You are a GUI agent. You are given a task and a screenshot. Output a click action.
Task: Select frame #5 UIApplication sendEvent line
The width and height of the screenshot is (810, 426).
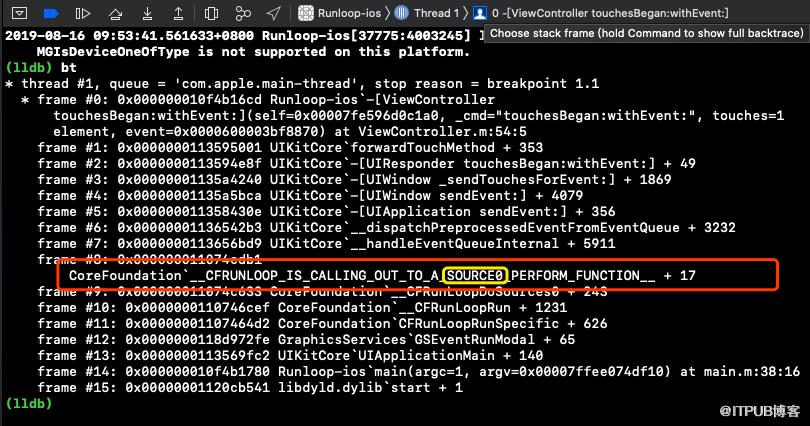click(x=326, y=212)
